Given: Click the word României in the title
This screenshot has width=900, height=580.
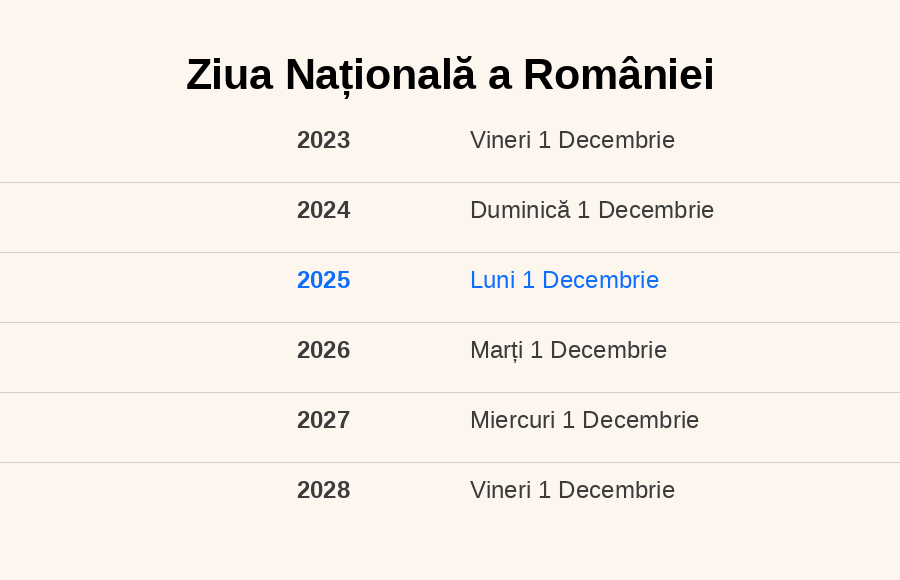Looking at the screenshot, I should [x=619, y=75].
